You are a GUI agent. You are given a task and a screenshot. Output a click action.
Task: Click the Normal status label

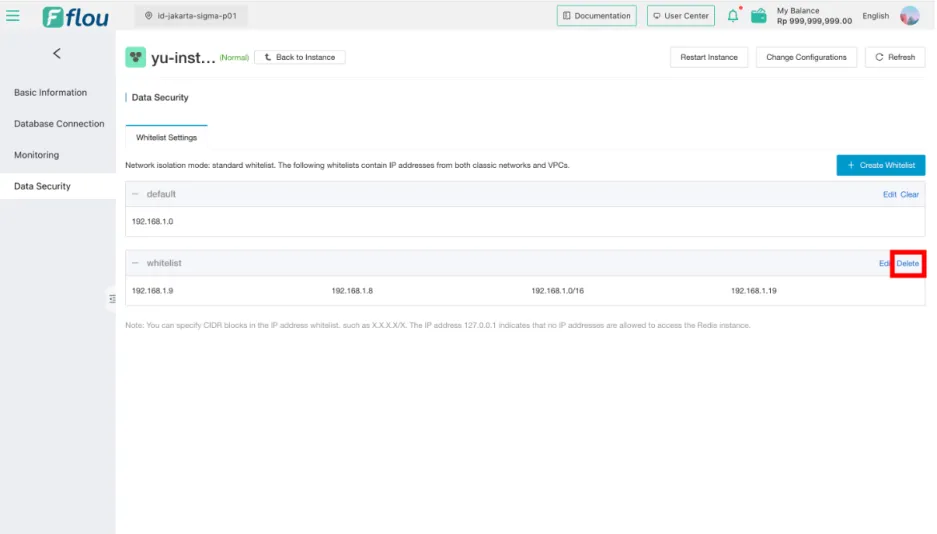coord(234,58)
